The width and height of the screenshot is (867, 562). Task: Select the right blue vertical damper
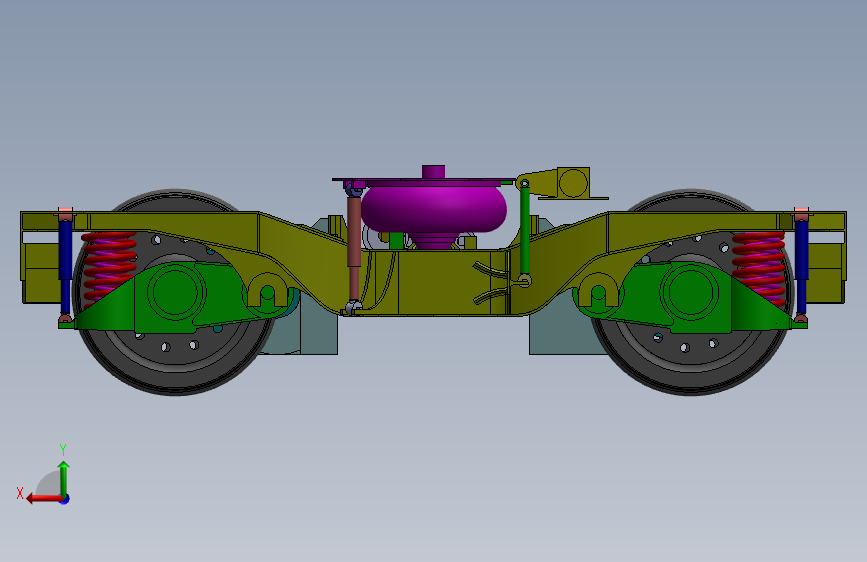pyautogui.click(x=801, y=266)
